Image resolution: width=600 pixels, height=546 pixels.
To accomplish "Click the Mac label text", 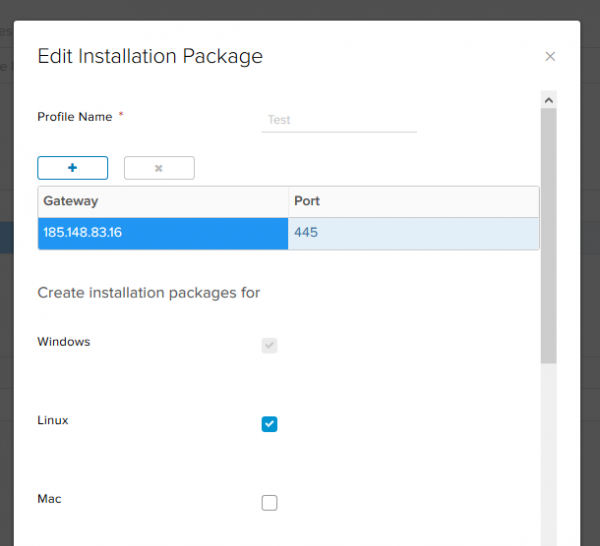I will tap(49, 499).
